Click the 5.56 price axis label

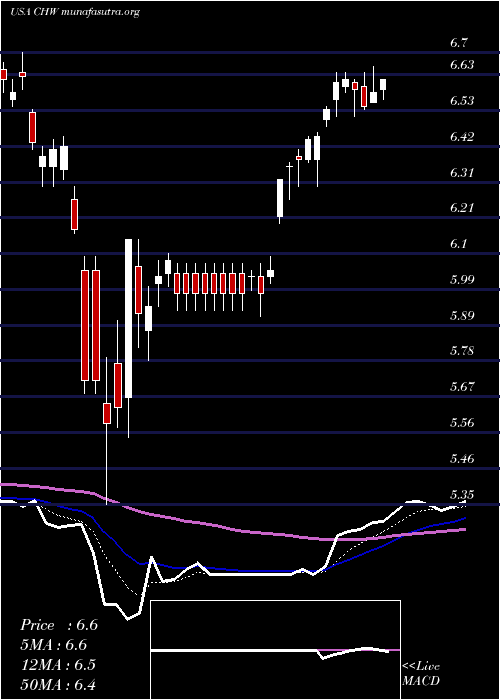(x=462, y=422)
